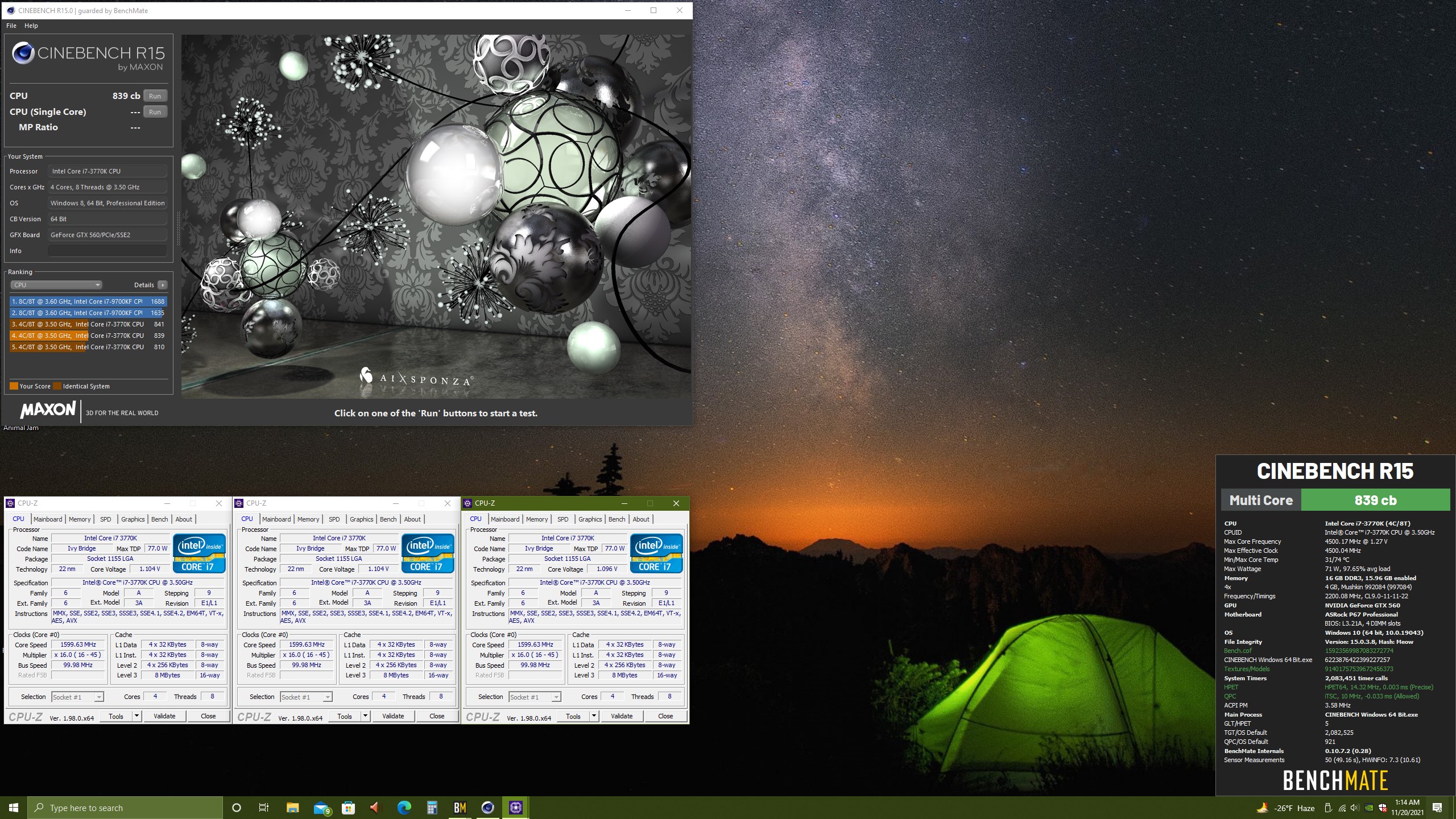Image resolution: width=1456 pixels, height=819 pixels.
Task: Open the volume speaker tray icon
Action: [1355, 808]
